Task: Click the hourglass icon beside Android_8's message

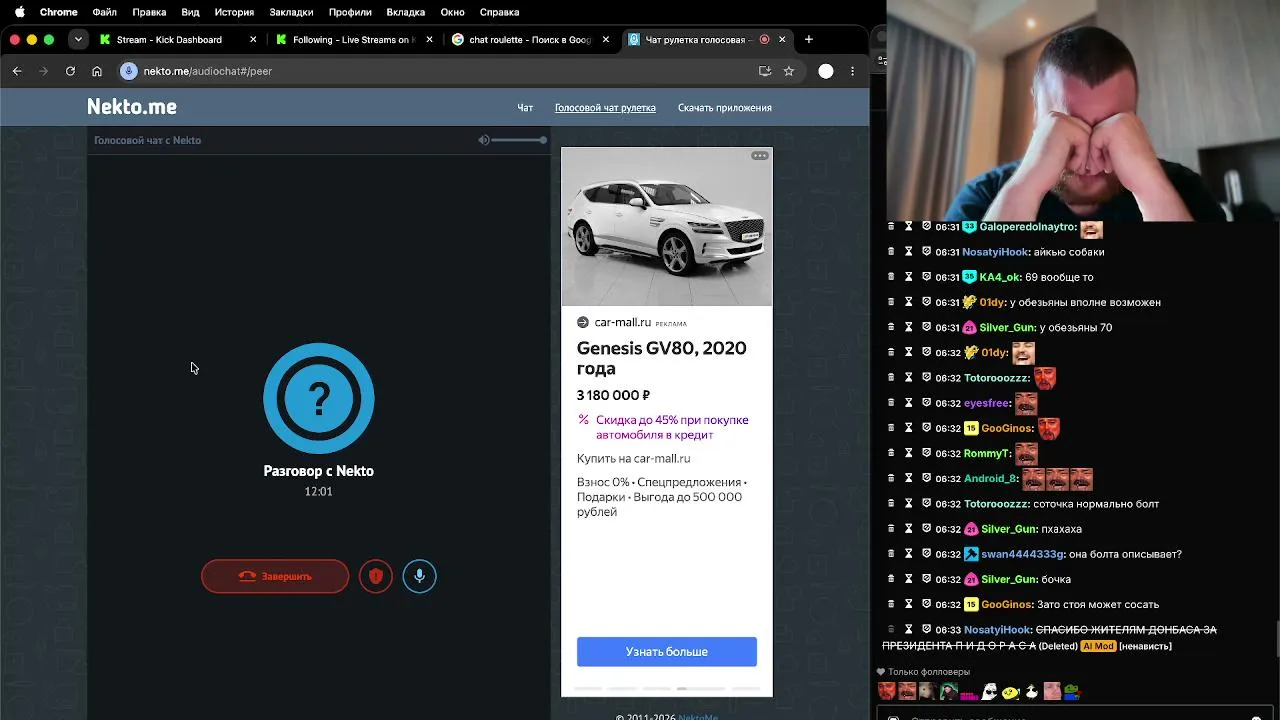Action: [x=909, y=478]
